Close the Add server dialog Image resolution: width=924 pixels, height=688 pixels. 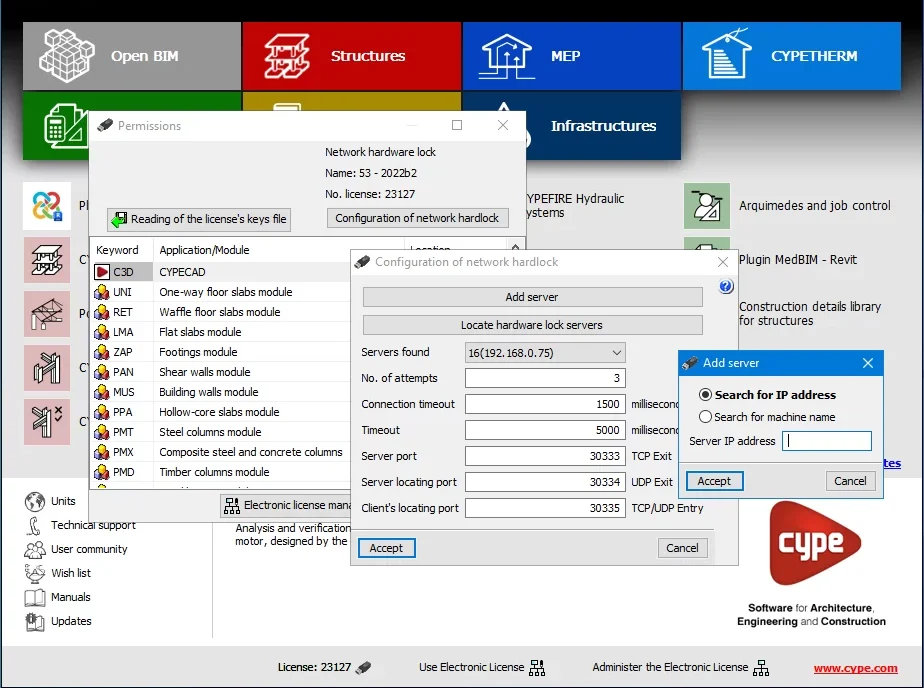[x=868, y=363]
